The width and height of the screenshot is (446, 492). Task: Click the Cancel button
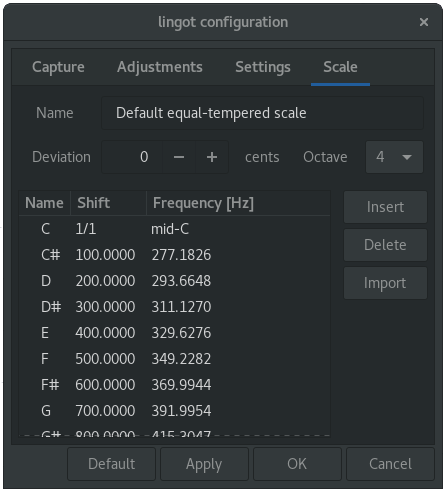pos(390,464)
